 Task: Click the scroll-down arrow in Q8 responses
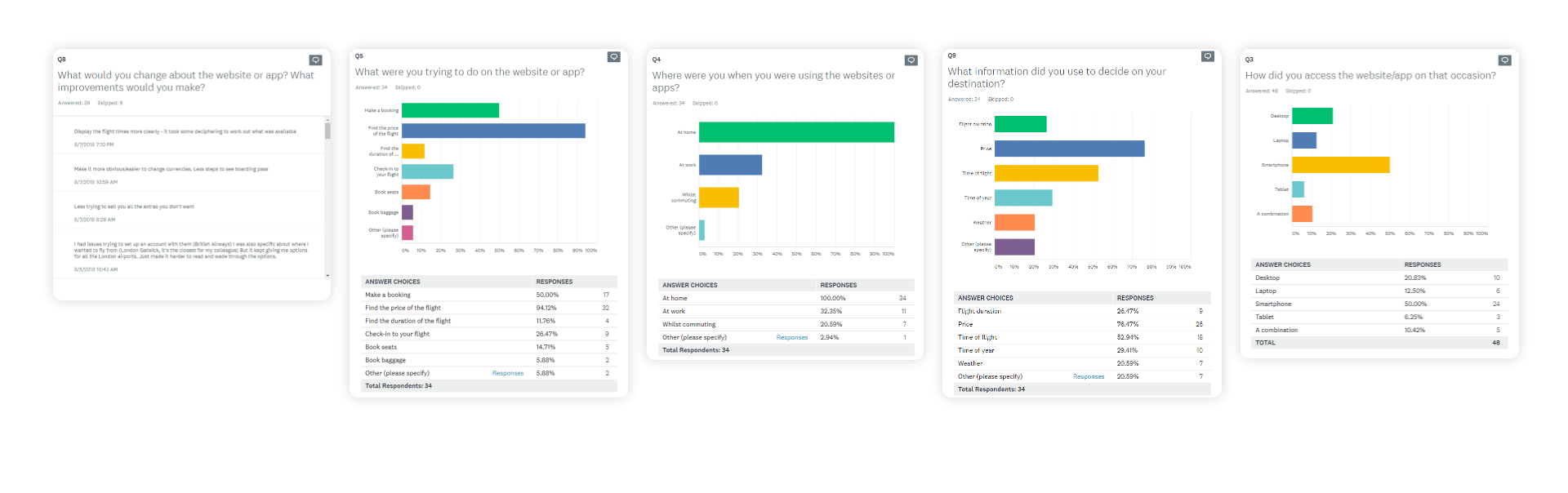click(x=327, y=276)
